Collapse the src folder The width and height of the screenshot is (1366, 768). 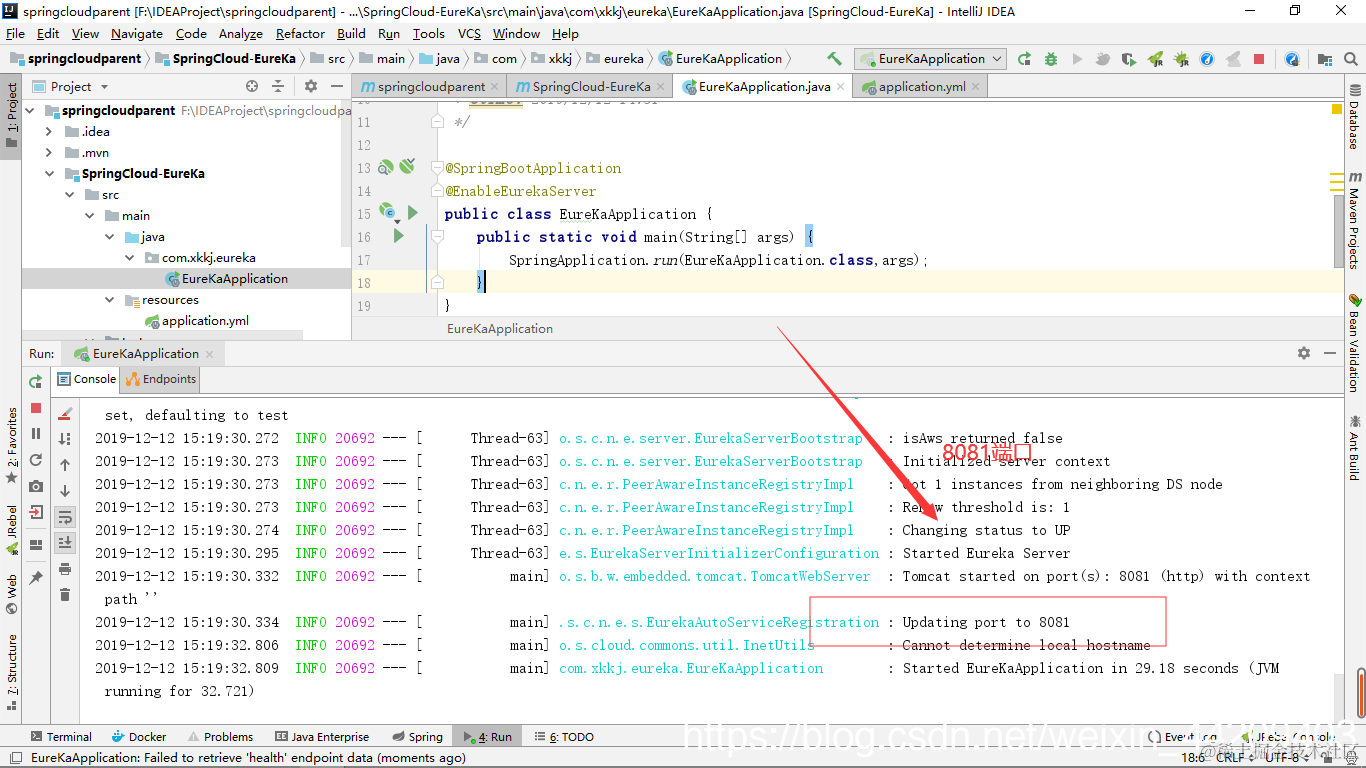coord(69,194)
